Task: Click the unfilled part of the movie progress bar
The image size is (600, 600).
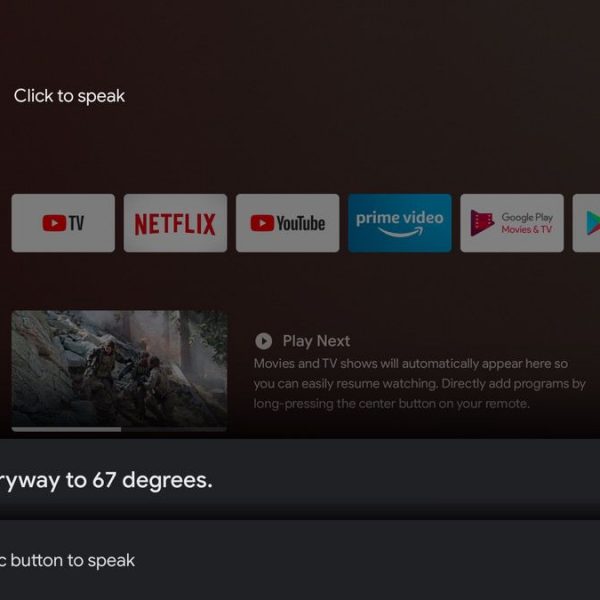Action: point(174,430)
